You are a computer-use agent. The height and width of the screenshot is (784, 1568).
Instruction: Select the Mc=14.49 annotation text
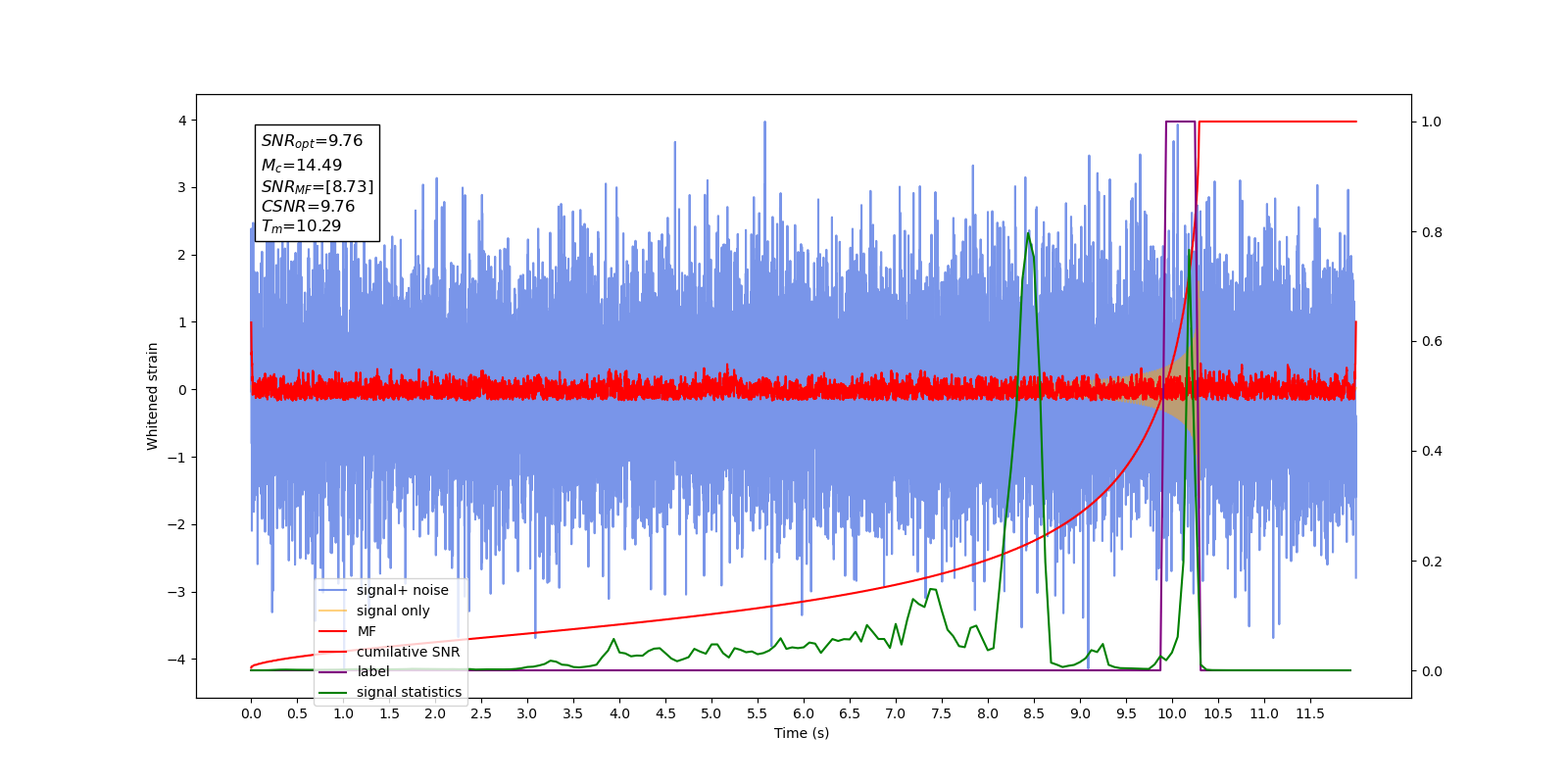[x=302, y=165]
